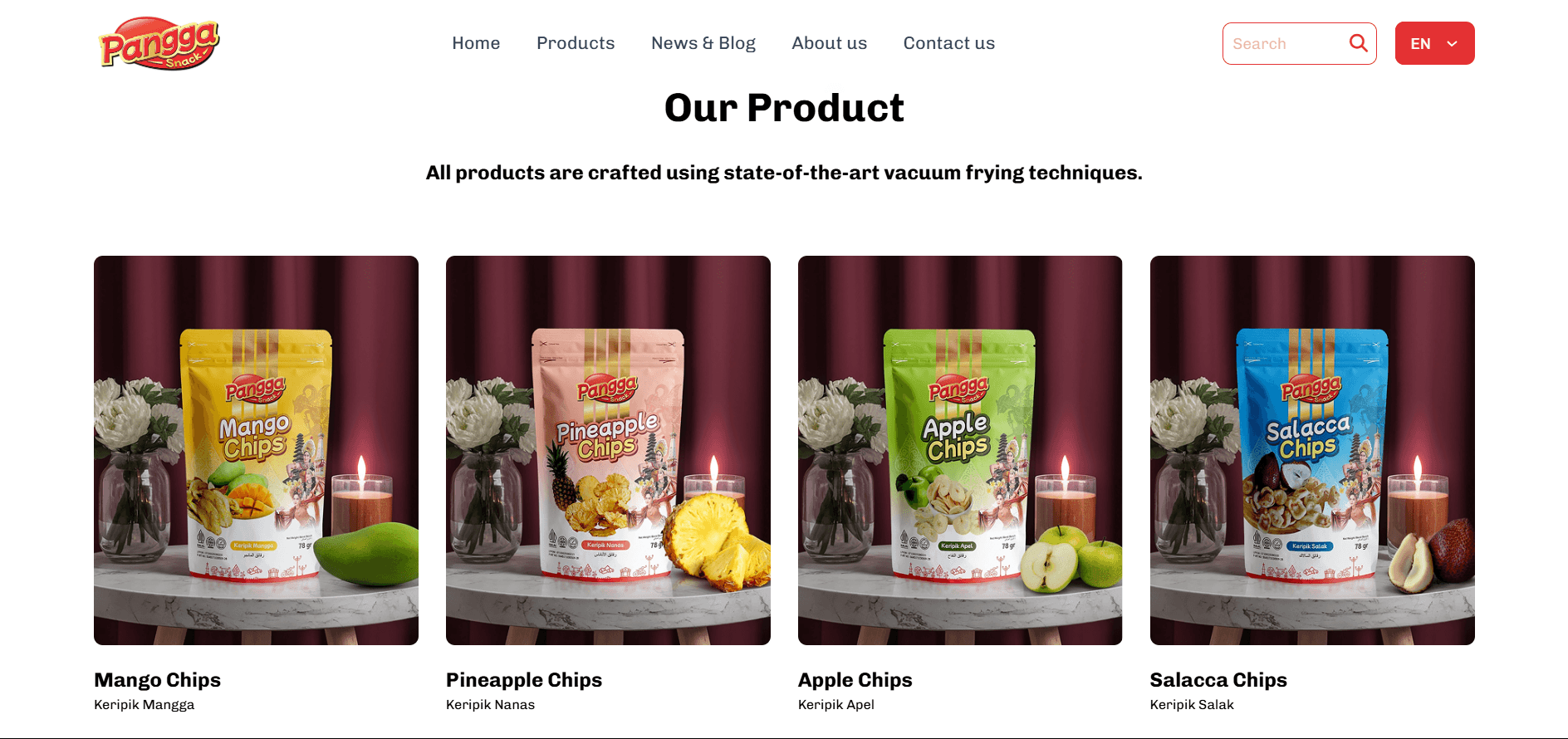Visit the News & Blog page

click(703, 43)
